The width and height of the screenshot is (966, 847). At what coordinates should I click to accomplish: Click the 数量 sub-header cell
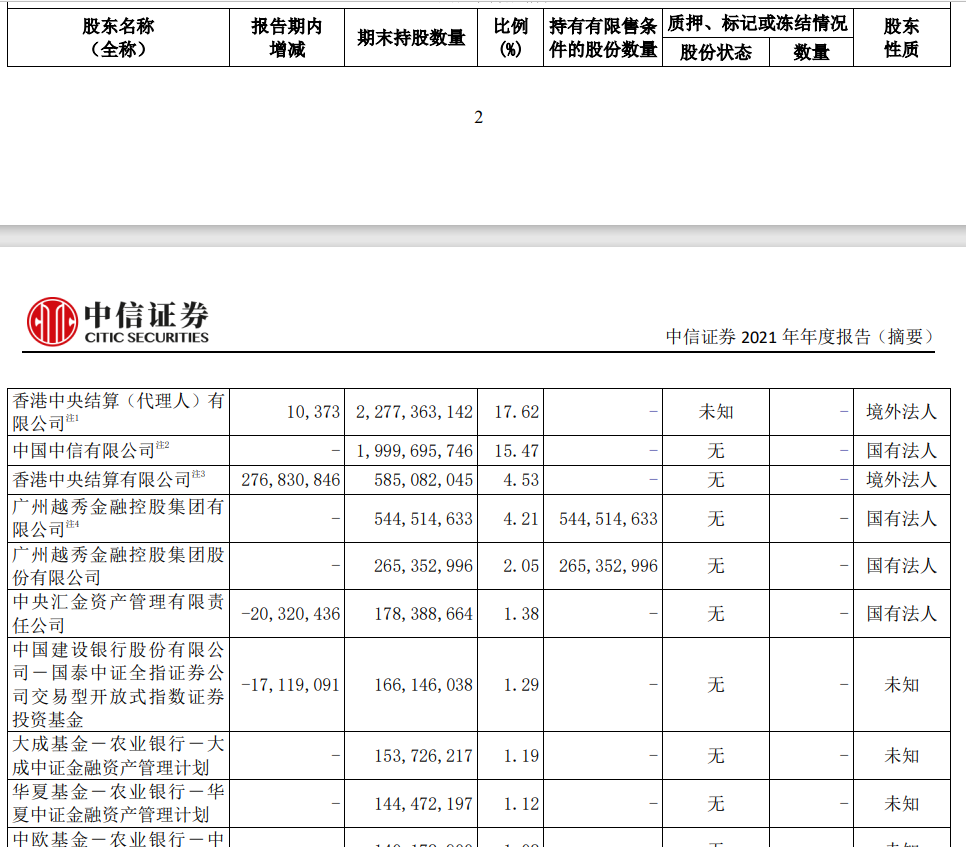[811, 52]
